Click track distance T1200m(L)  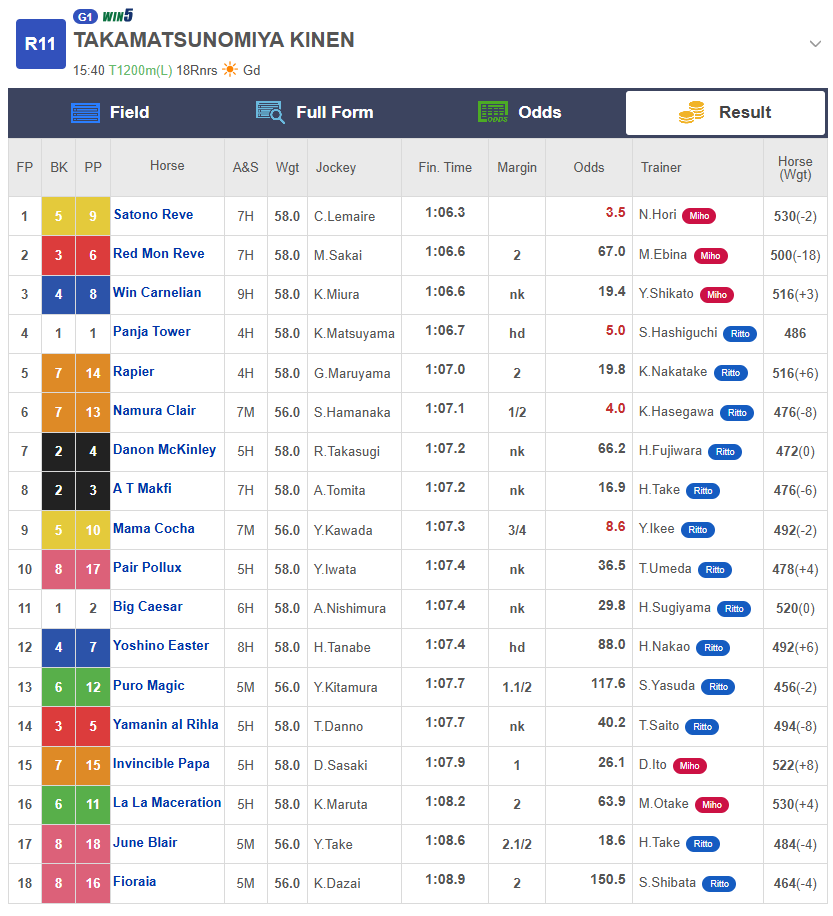coord(140,71)
